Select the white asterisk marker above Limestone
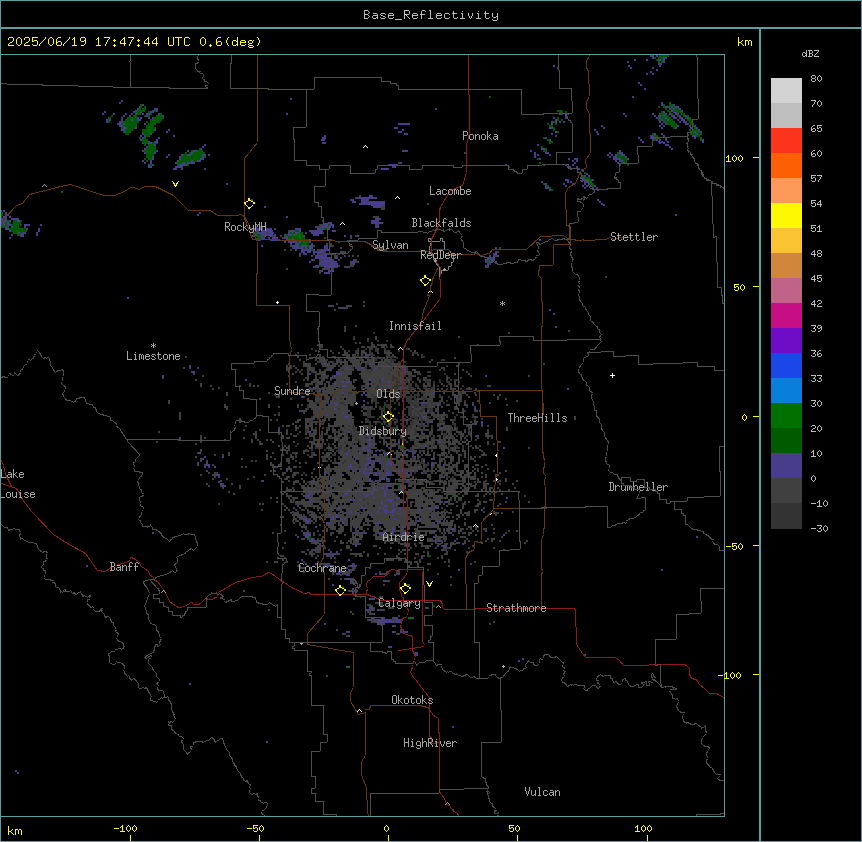 coord(153,346)
